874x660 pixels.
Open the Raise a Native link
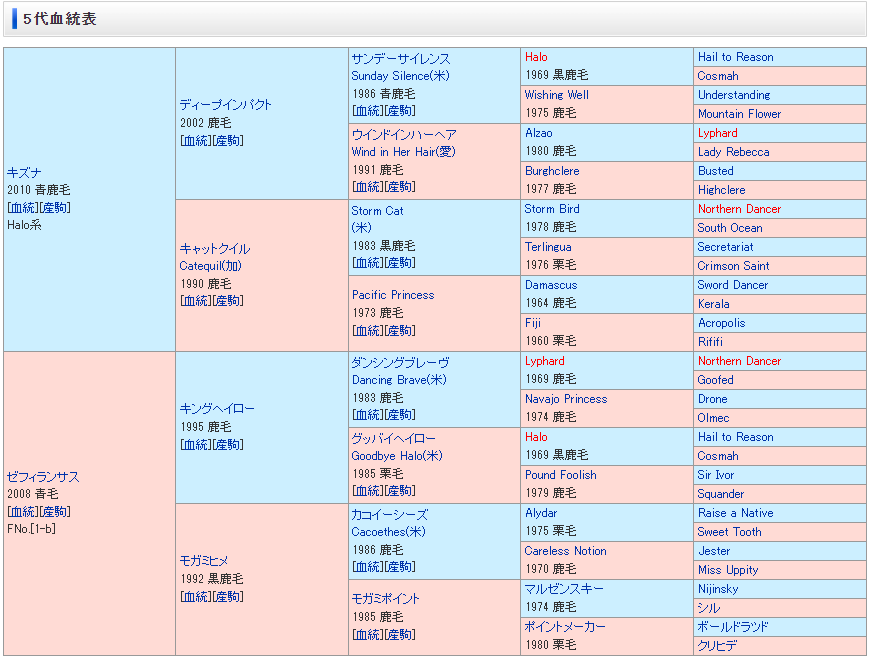tap(735, 513)
